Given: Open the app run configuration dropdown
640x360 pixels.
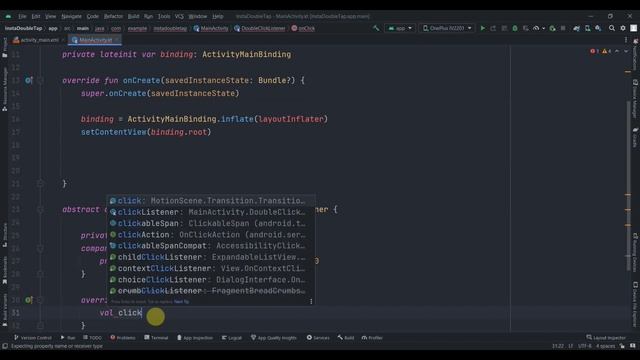Looking at the screenshot, I should coord(400,28).
